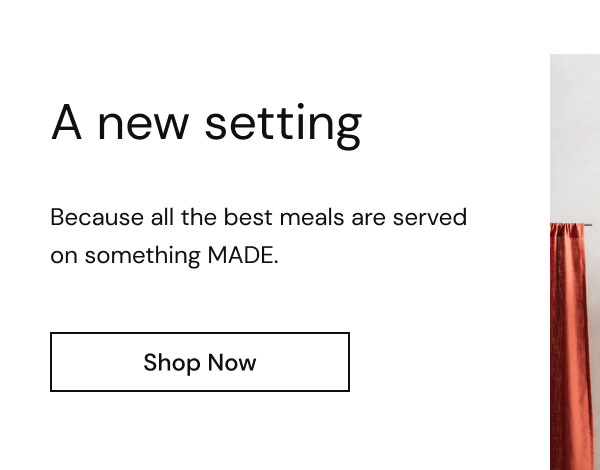Click the word "on" starting the second line

[x=64, y=256]
